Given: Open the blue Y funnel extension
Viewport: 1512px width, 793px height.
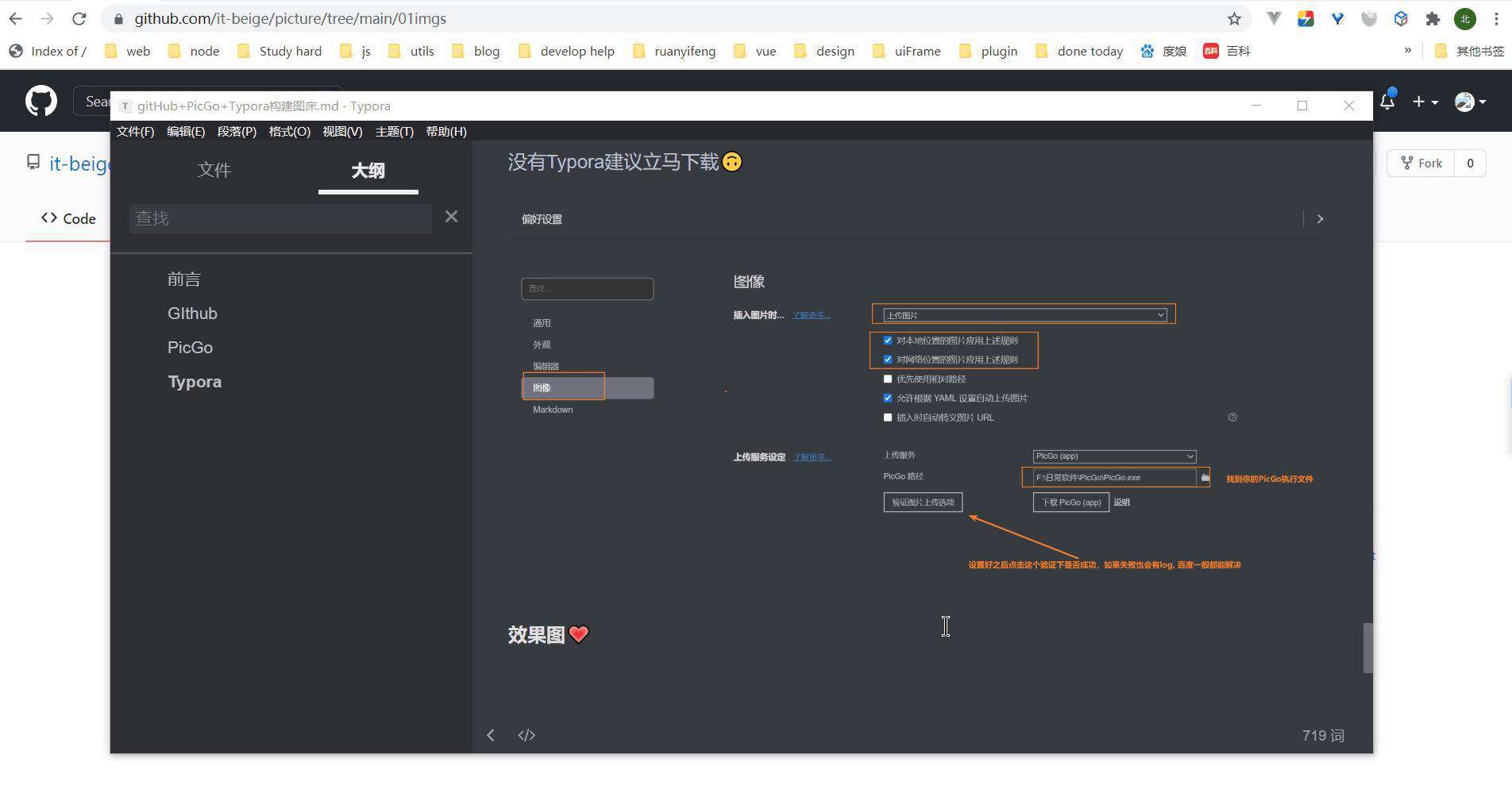Looking at the screenshot, I should pyautogui.click(x=1337, y=18).
